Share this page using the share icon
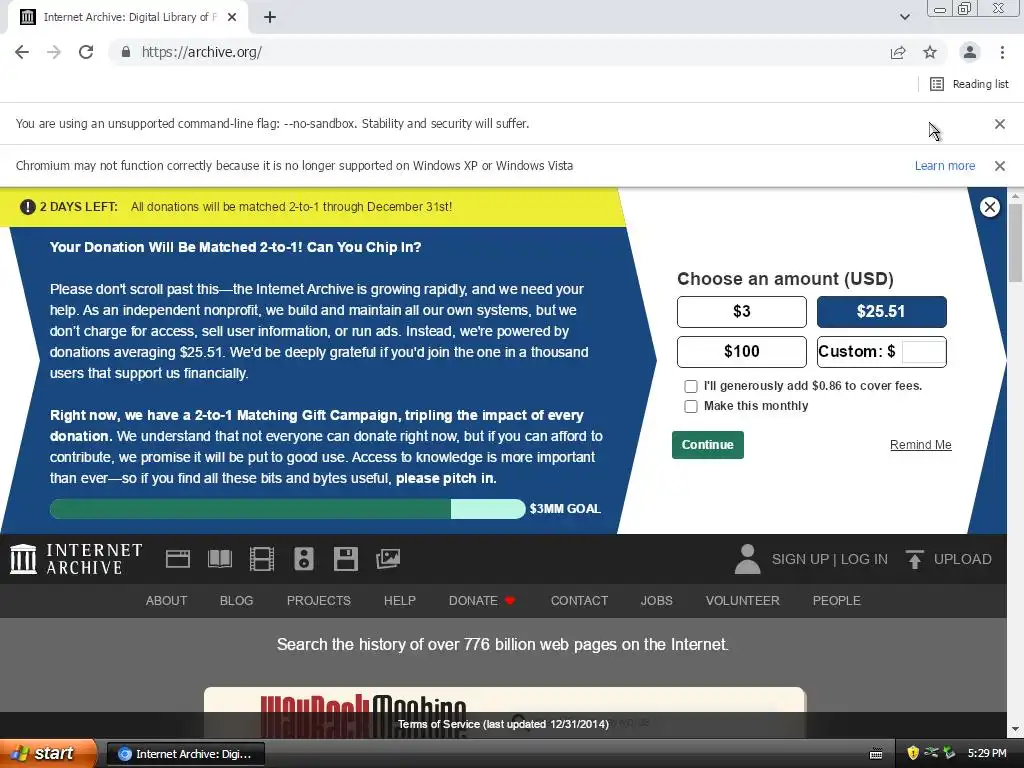Viewport: 1024px width, 768px height. pyautogui.click(x=898, y=52)
